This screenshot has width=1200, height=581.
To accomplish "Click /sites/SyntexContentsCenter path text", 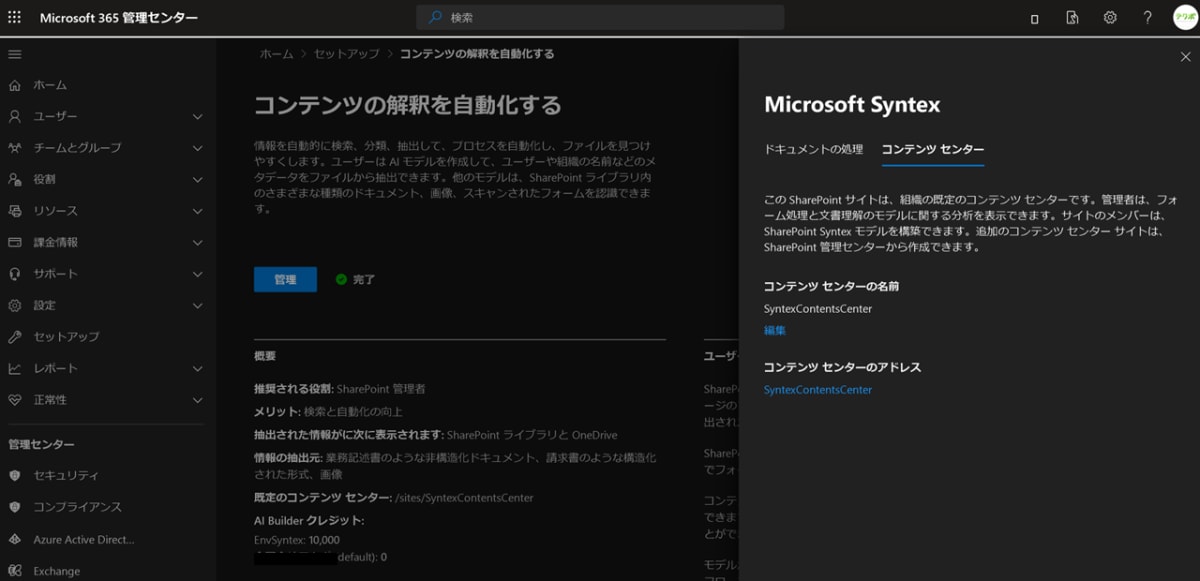I will 465,497.
